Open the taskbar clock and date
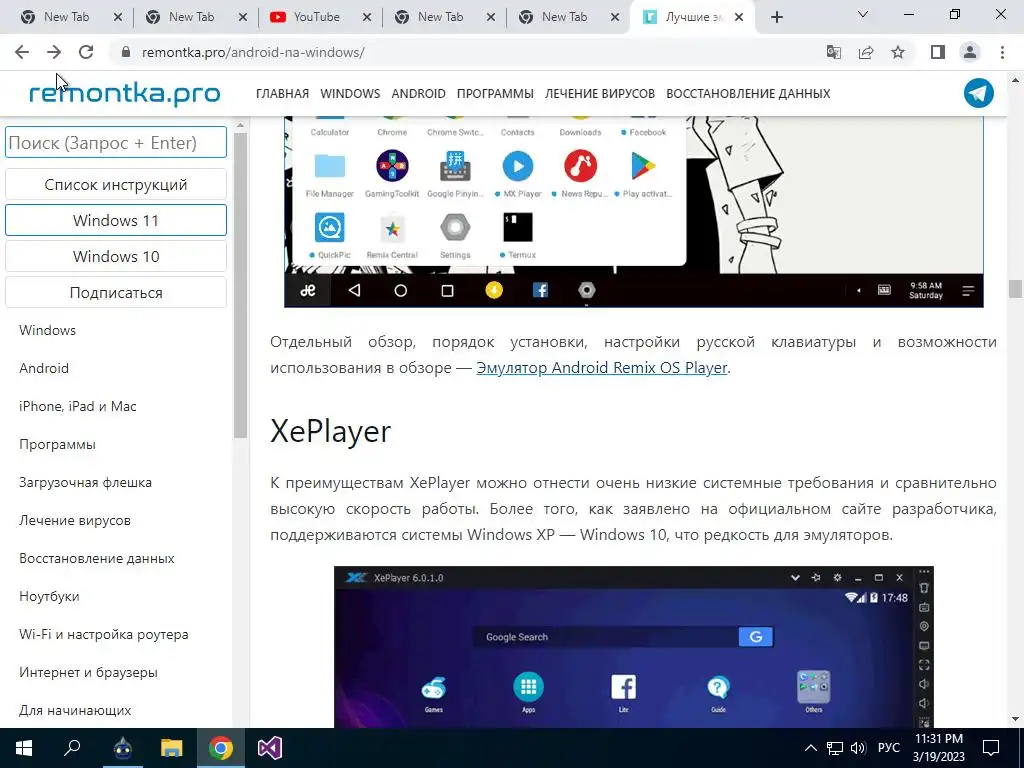 click(939, 748)
